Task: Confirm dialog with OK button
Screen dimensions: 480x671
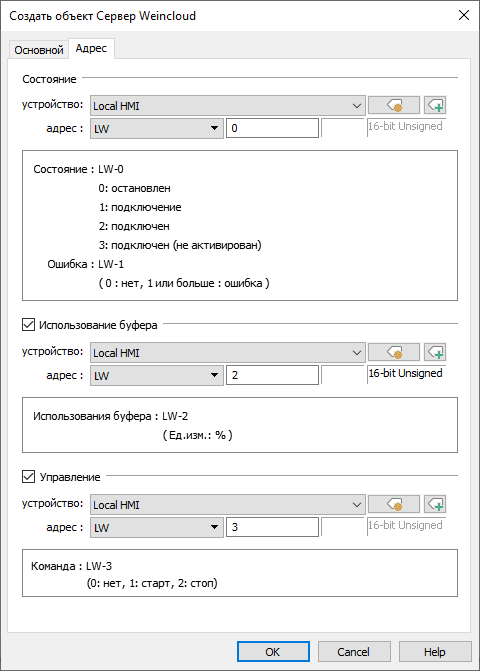Action: coord(273,652)
